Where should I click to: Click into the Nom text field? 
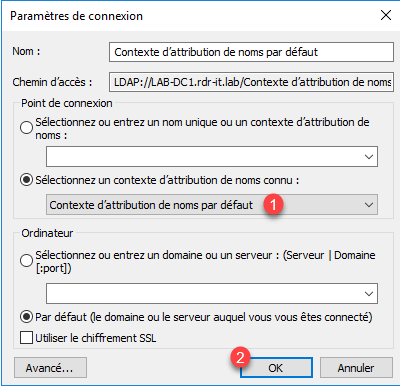pyautogui.click(x=251, y=52)
